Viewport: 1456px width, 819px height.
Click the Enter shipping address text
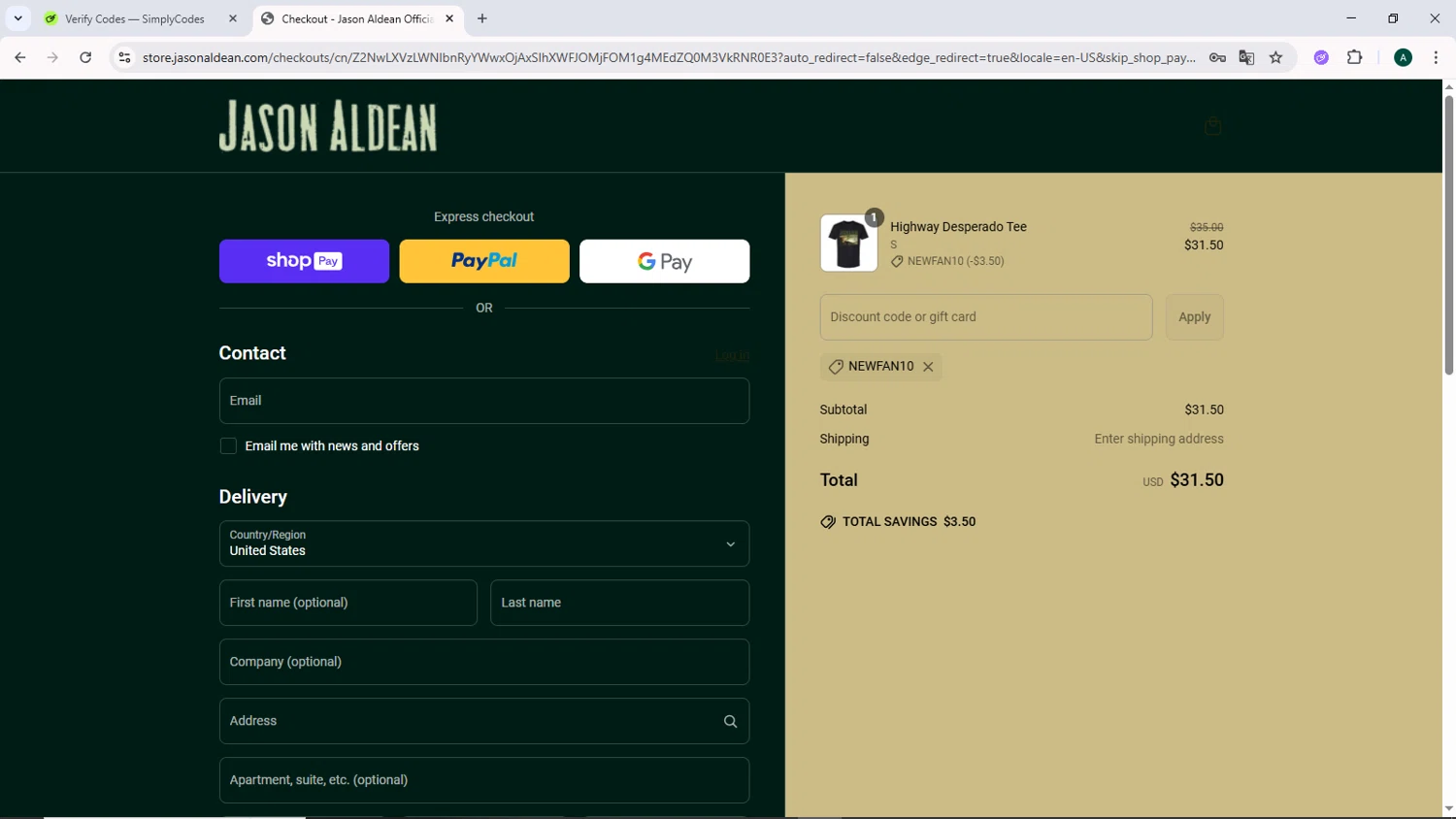click(1159, 439)
